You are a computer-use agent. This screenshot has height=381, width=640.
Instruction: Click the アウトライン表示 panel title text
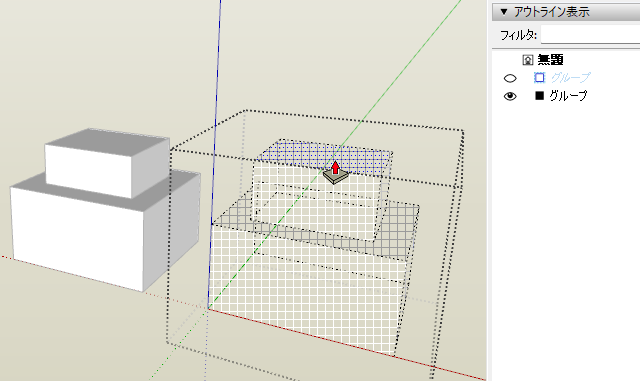551,11
